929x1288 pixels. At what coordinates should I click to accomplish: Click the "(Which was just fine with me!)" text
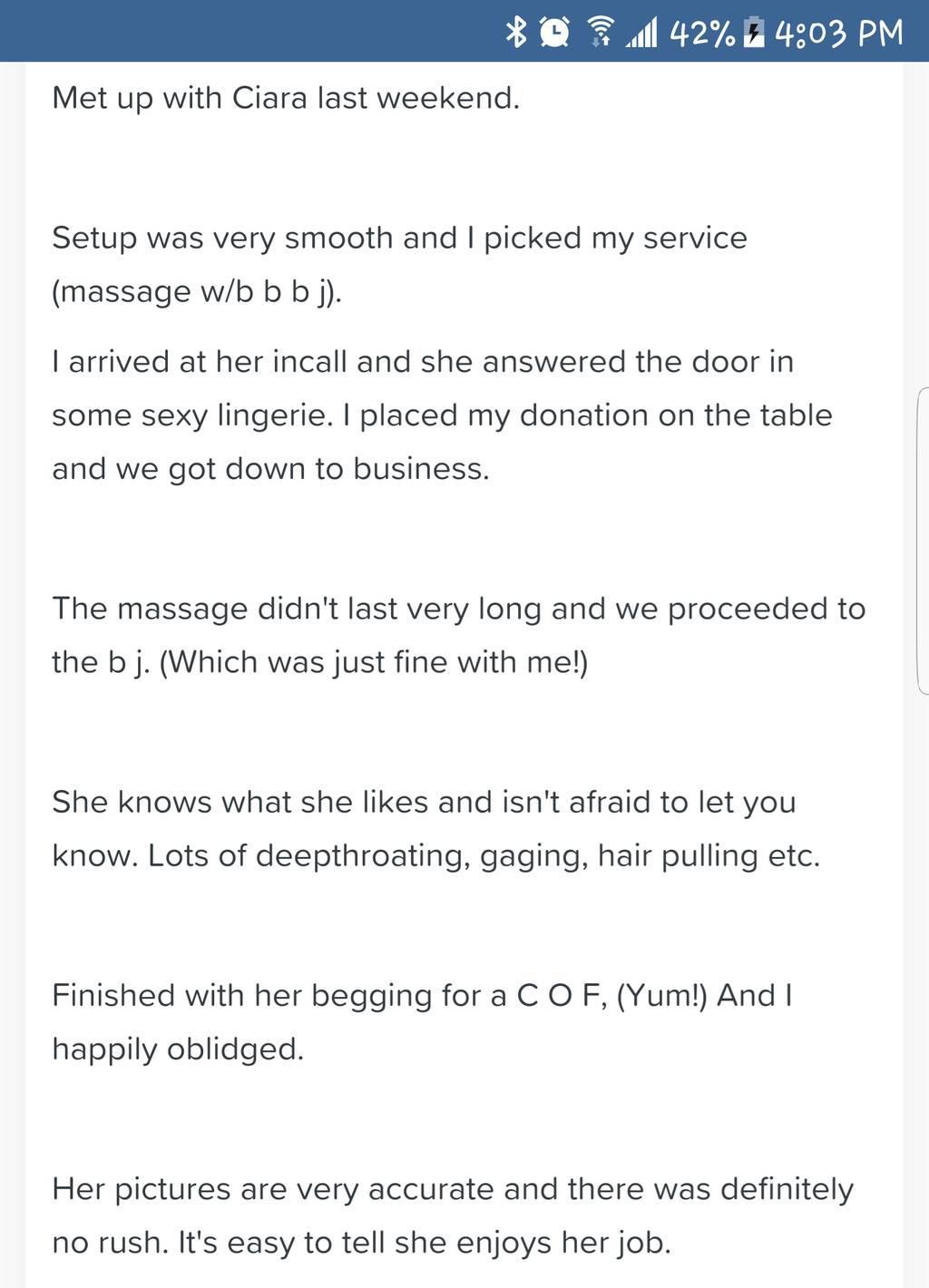point(373,662)
